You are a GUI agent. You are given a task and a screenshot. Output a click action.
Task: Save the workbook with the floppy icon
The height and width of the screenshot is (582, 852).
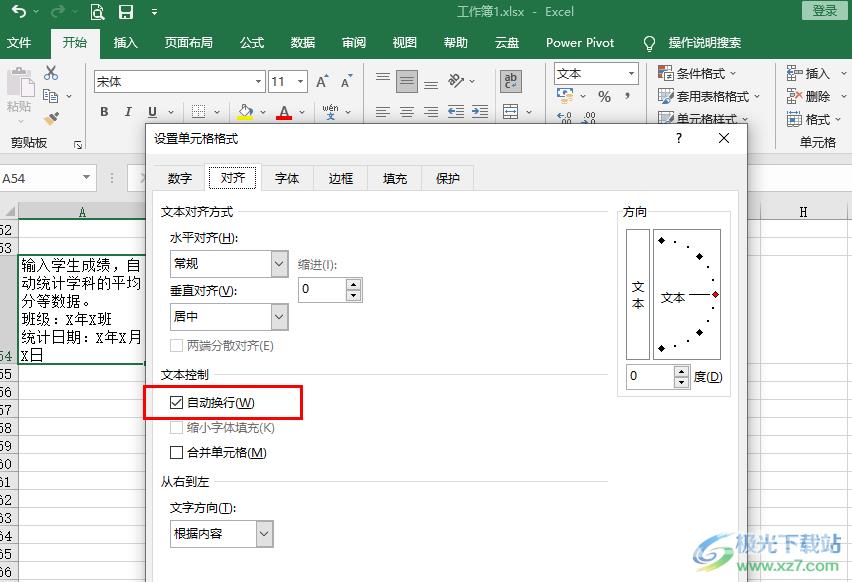point(126,11)
